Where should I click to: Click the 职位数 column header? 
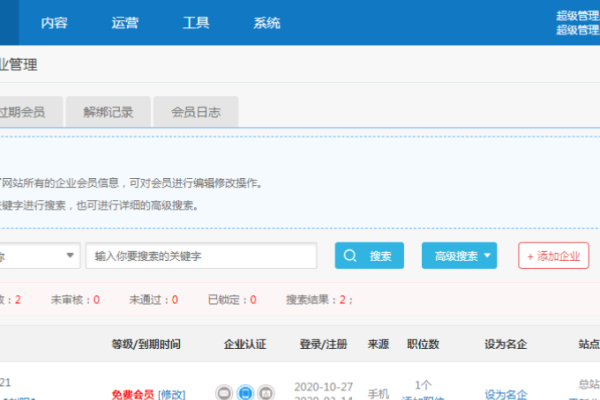pyautogui.click(x=423, y=344)
